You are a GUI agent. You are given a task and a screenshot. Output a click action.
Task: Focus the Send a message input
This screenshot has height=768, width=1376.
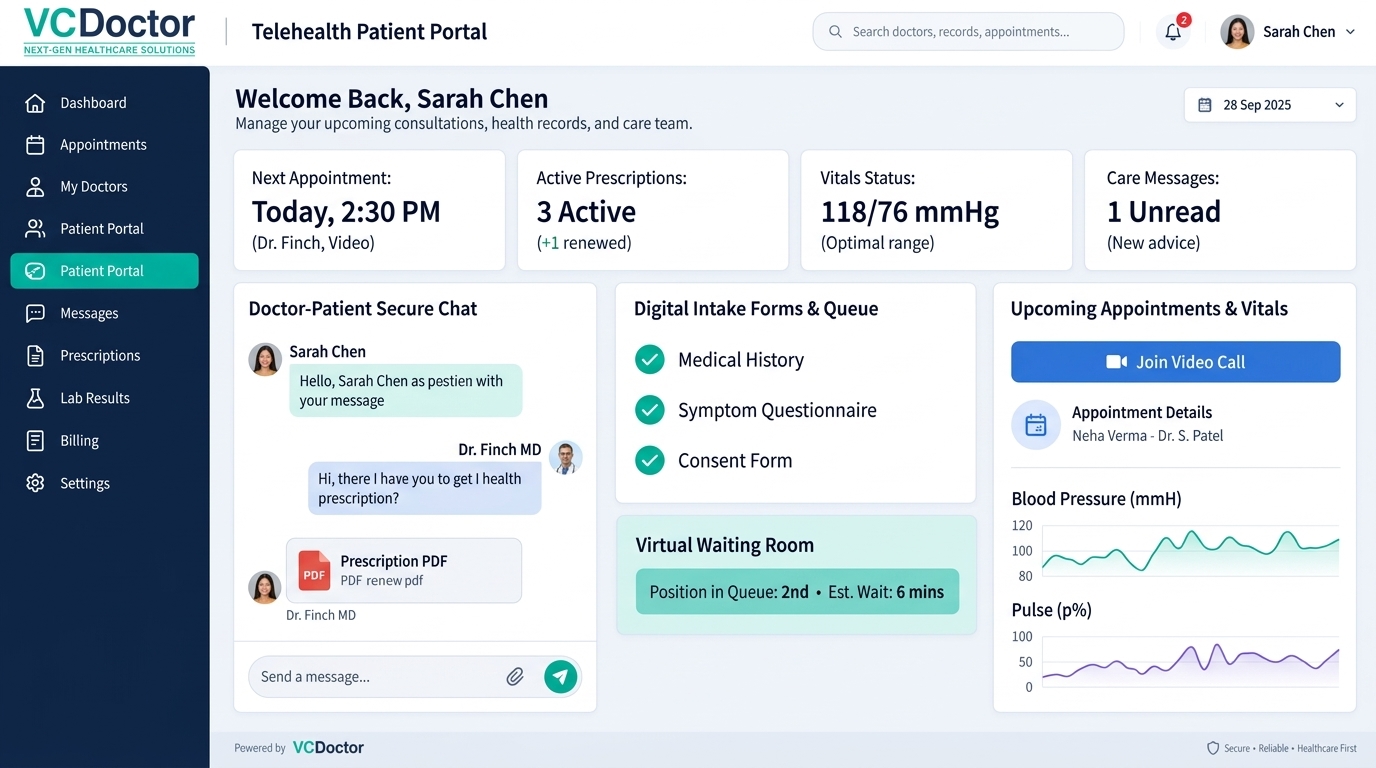click(x=378, y=677)
